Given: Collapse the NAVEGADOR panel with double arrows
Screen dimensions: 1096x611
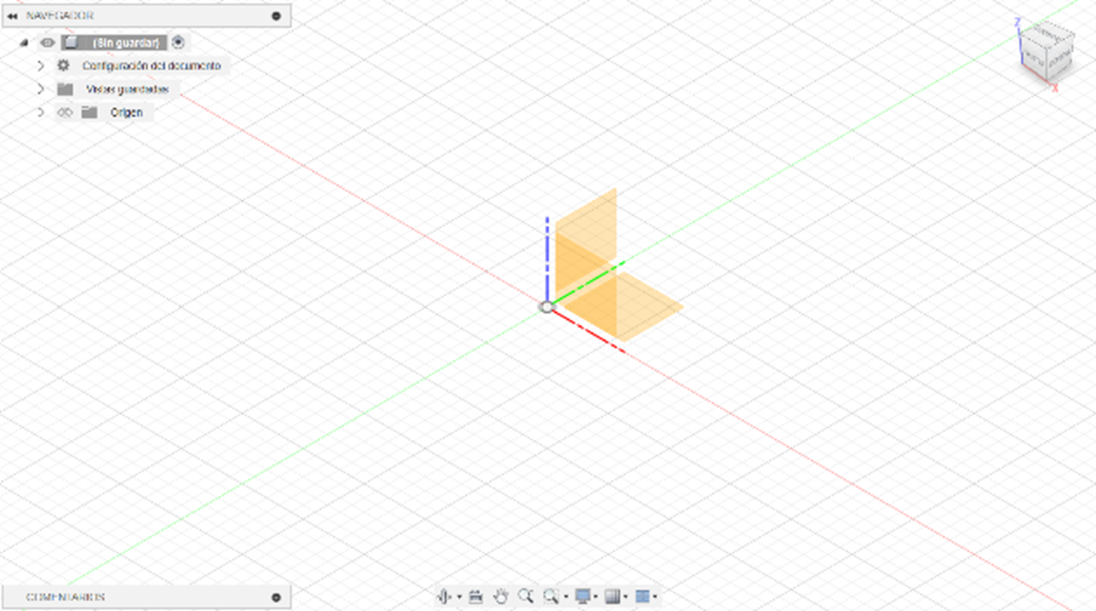Looking at the screenshot, I should click(x=12, y=15).
